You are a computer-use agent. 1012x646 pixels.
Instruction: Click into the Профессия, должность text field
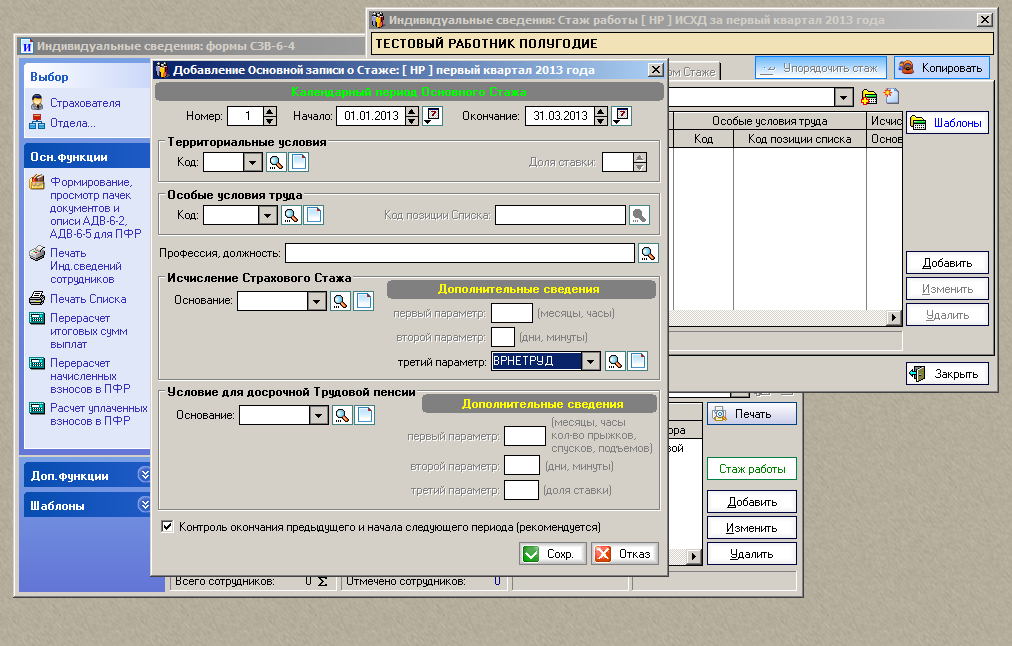459,253
